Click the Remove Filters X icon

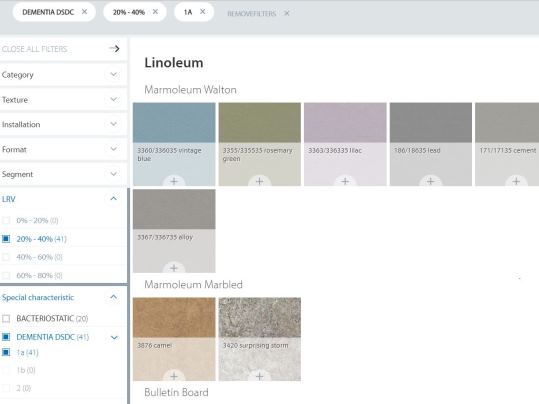(x=287, y=13)
